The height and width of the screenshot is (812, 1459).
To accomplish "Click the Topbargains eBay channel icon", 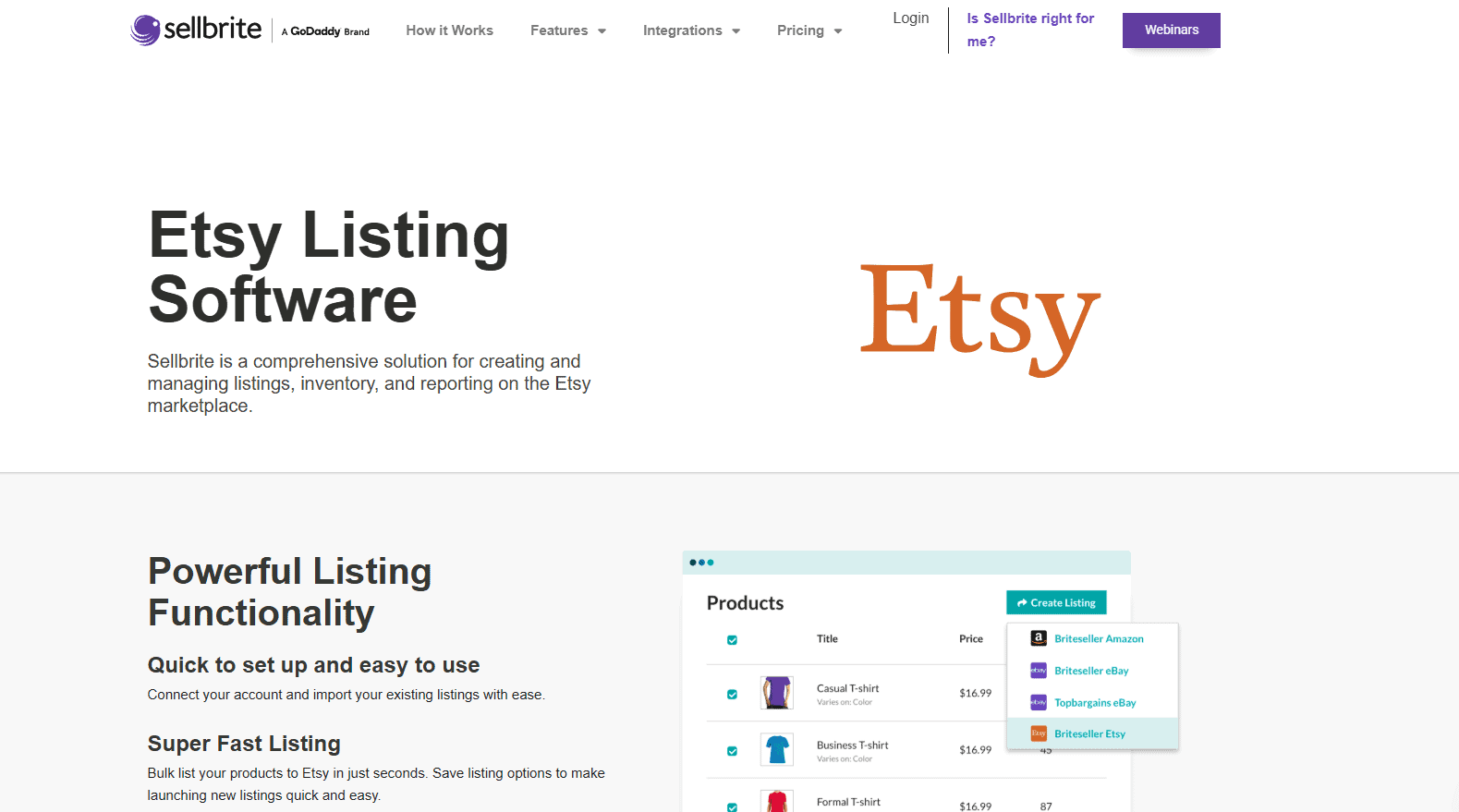I will point(1039,703).
